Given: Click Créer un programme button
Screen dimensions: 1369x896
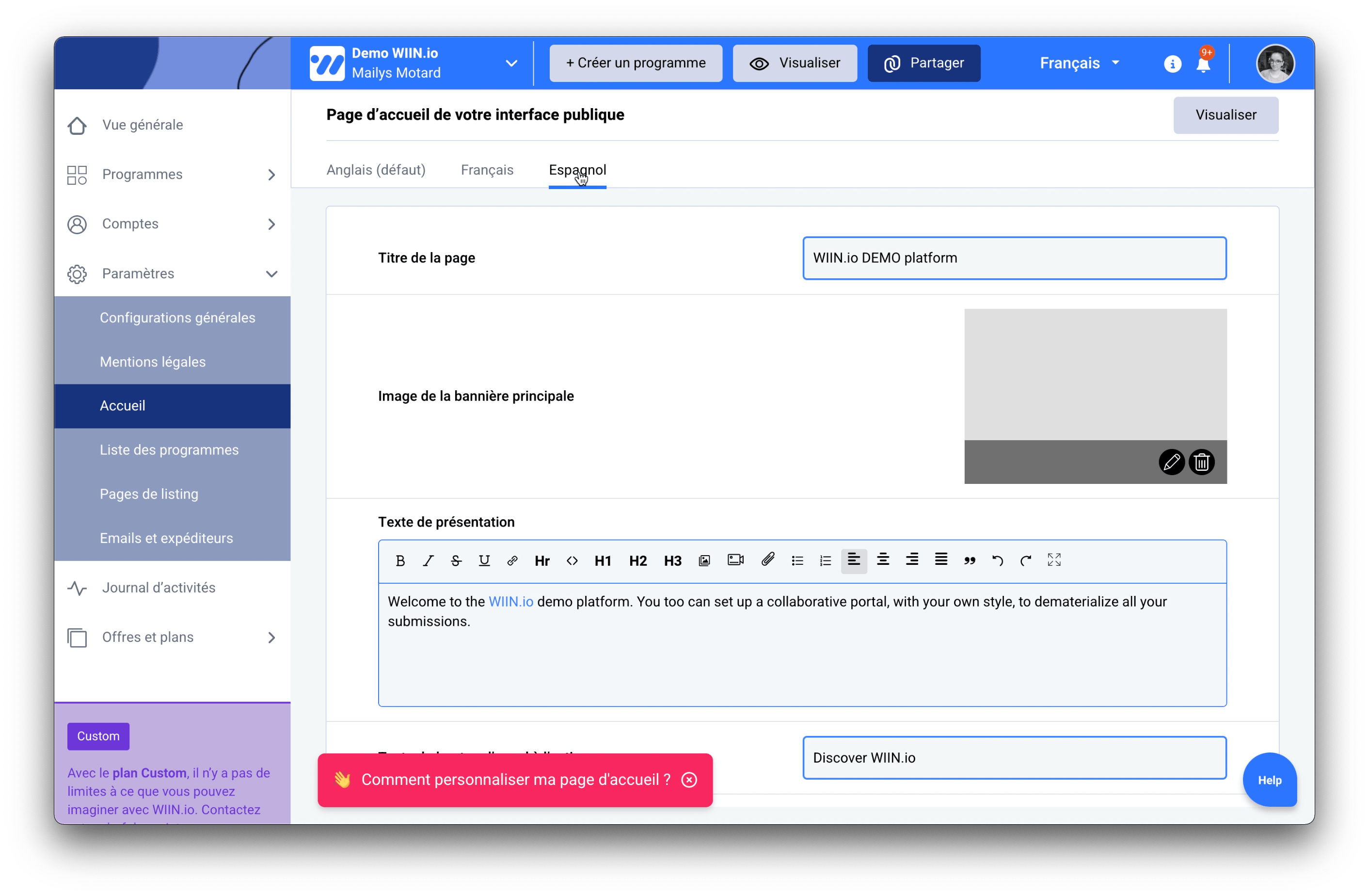Looking at the screenshot, I should pos(635,64).
